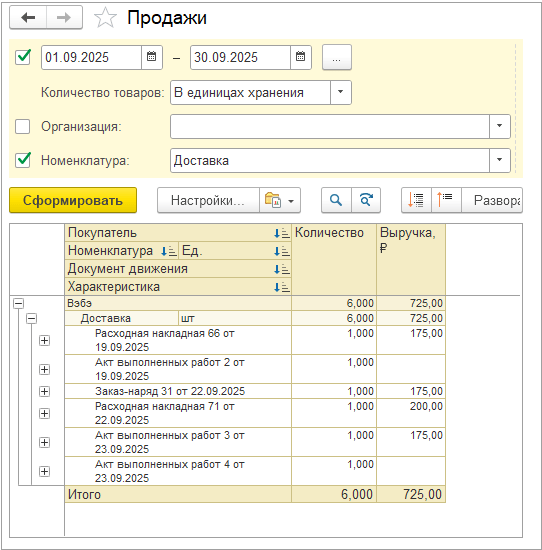Select Акт выполненных работ 3 от 23.09.2025
This screenshot has height=550, width=542.
pyautogui.click(x=178, y=442)
